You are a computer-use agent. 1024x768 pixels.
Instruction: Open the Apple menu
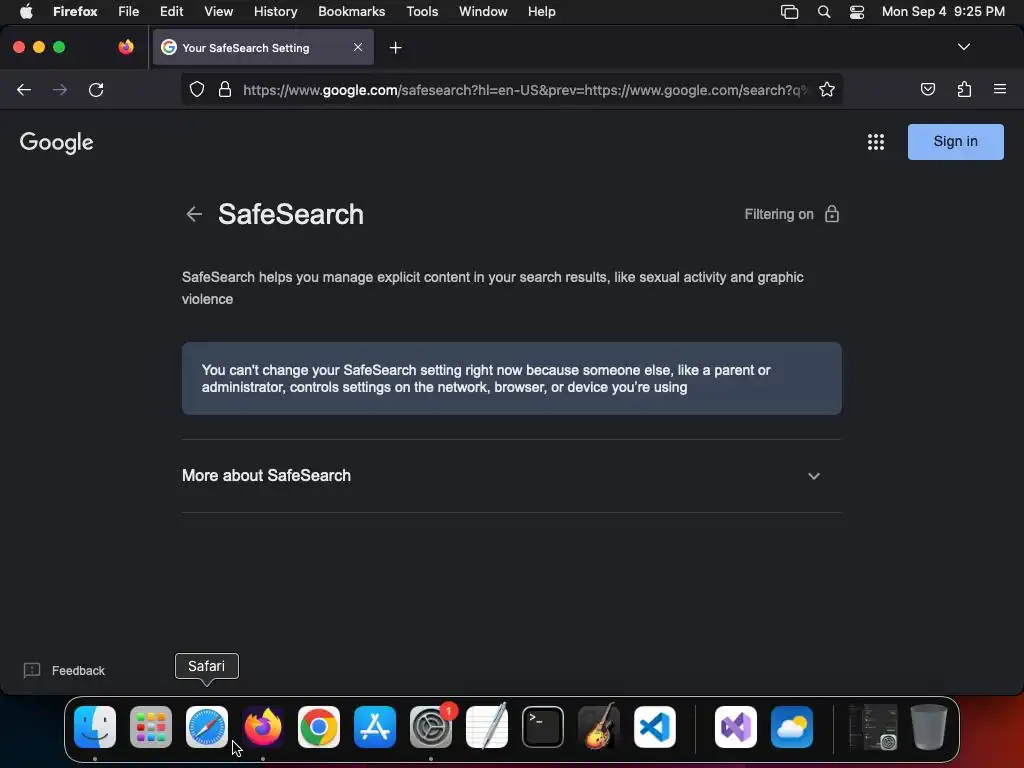(26, 12)
